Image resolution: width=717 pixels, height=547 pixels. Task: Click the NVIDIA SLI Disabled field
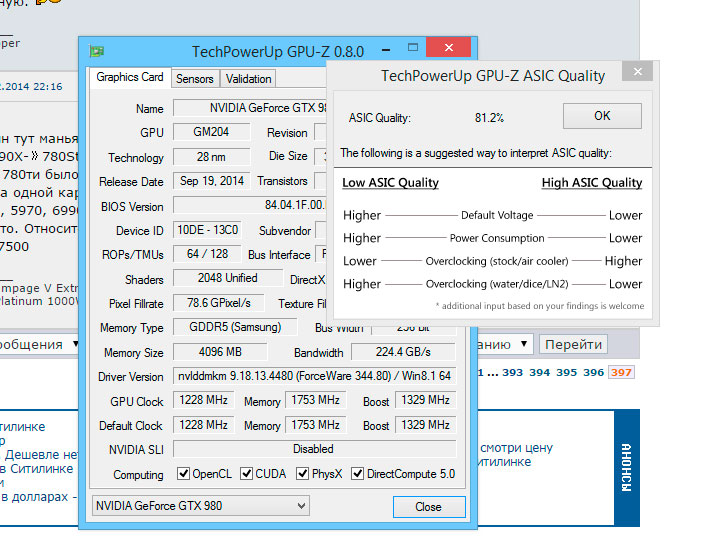(x=314, y=449)
